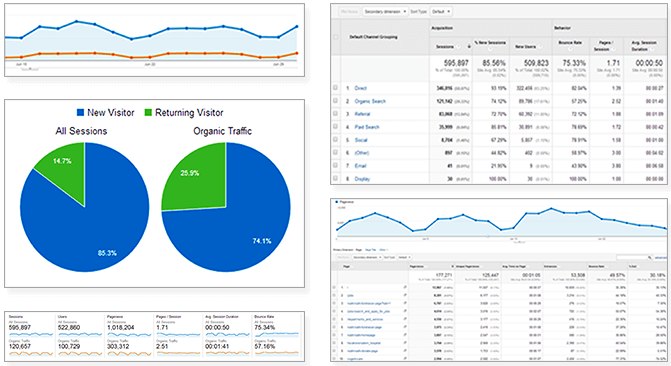Open the Paid Search channel link
Image resolution: width=671 pixels, height=366 pixels.
click(x=367, y=127)
